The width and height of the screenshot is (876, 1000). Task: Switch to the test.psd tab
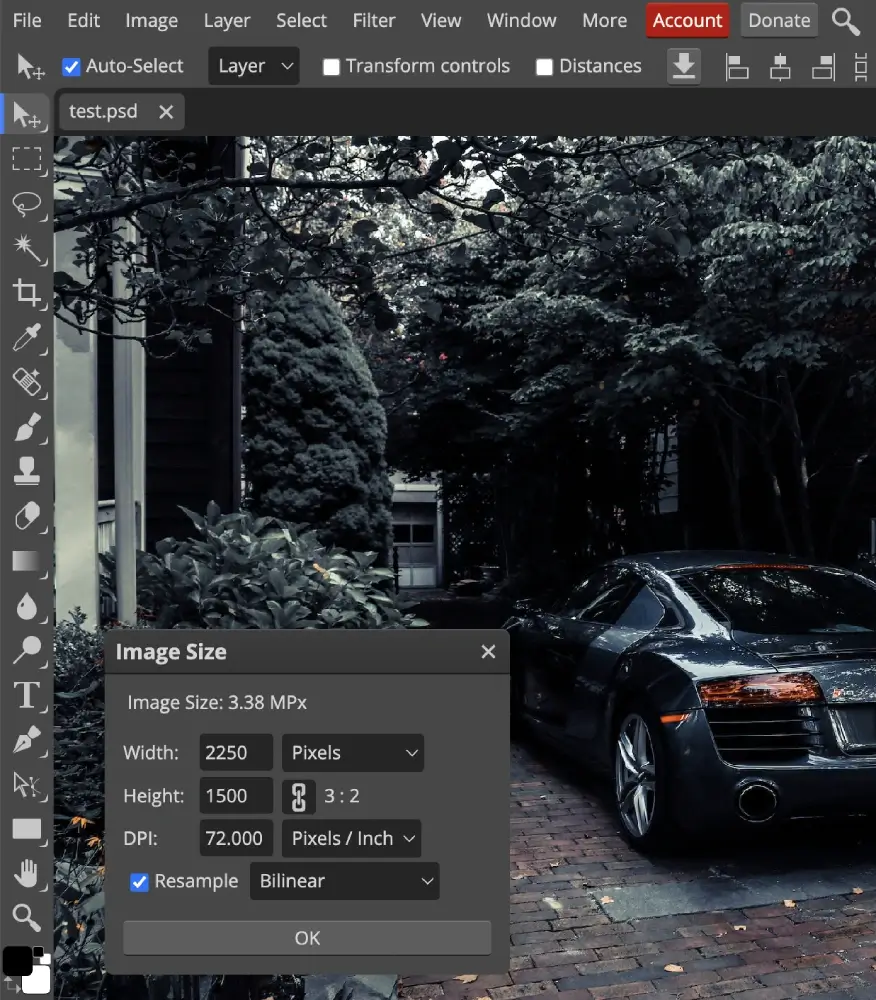pos(103,112)
